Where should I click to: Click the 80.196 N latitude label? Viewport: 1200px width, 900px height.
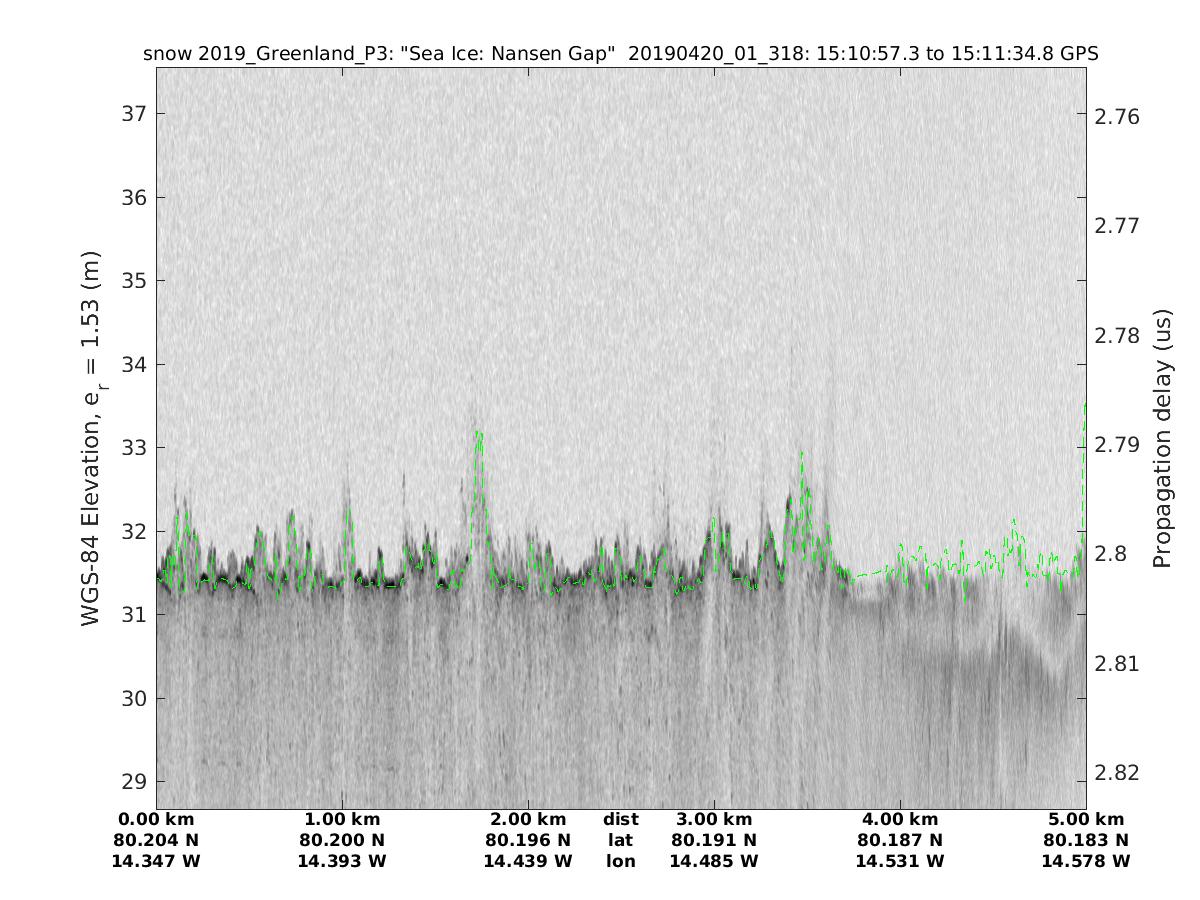[x=528, y=841]
